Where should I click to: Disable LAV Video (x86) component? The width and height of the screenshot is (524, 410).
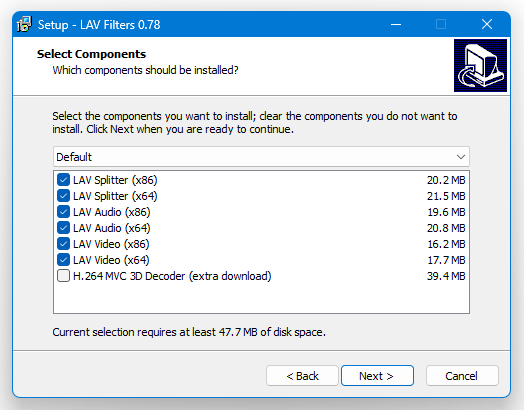[63, 244]
